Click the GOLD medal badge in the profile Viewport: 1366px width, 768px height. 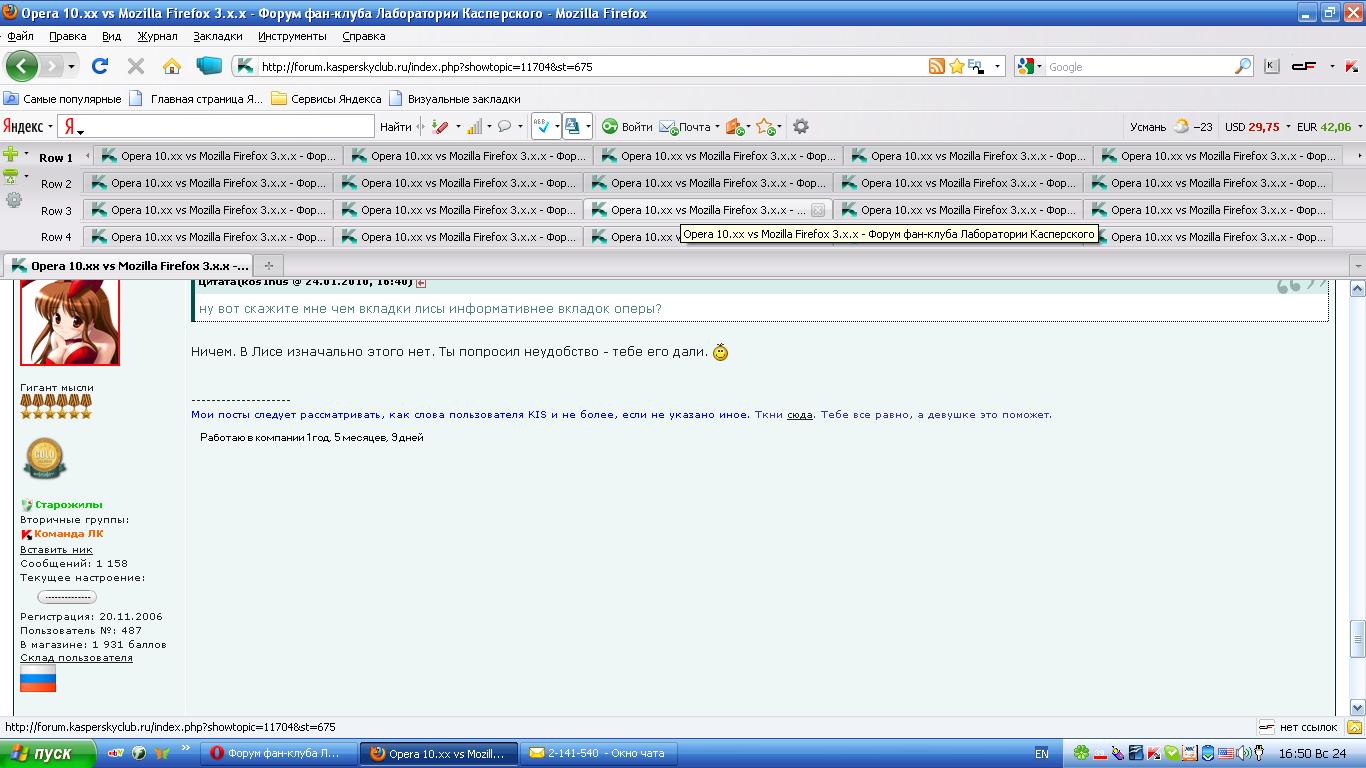pyautogui.click(x=44, y=459)
